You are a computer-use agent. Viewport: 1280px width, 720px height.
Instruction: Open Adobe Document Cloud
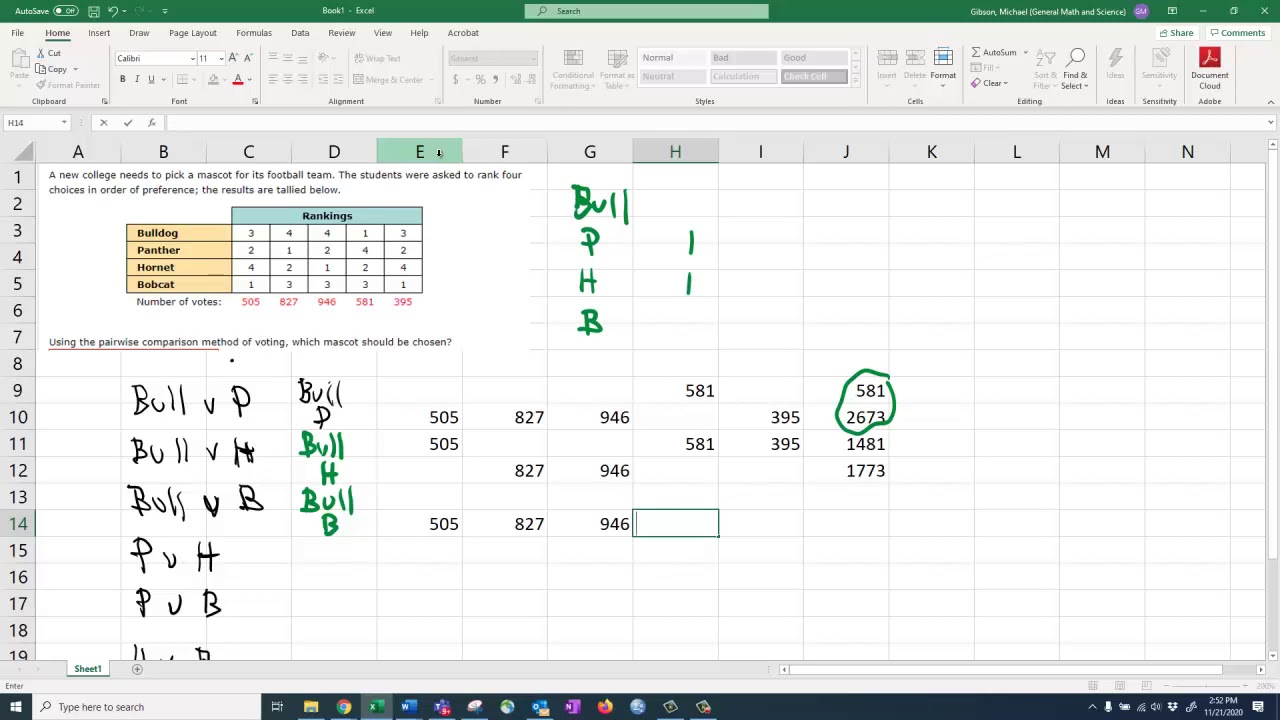tap(1209, 68)
